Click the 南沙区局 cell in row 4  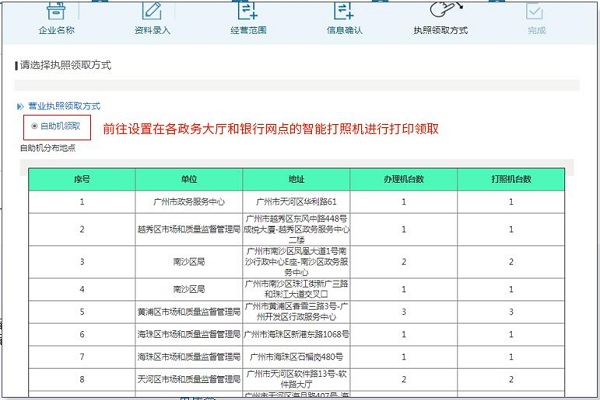(x=189, y=289)
